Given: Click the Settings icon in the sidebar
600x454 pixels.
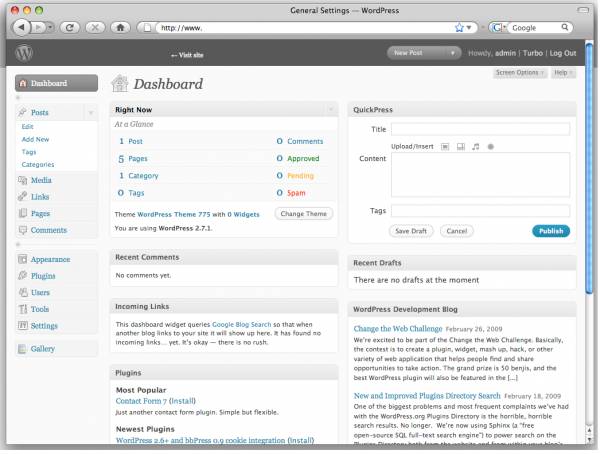Looking at the screenshot, I should pos(23,326).
